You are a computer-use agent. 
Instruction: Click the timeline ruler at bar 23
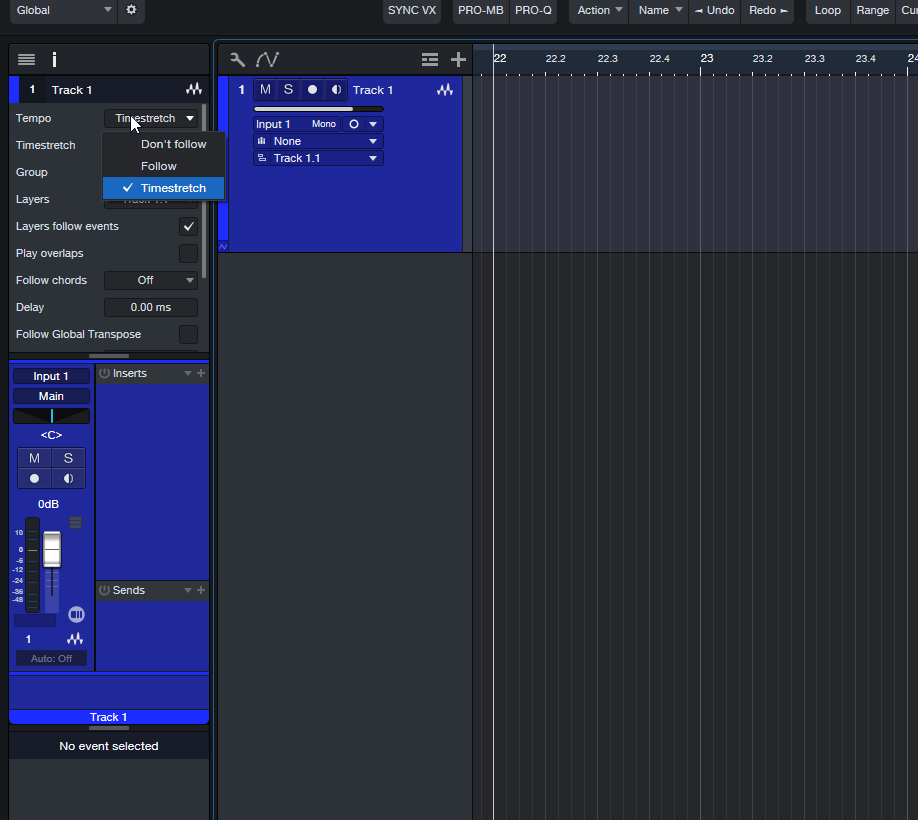point(707,59)
